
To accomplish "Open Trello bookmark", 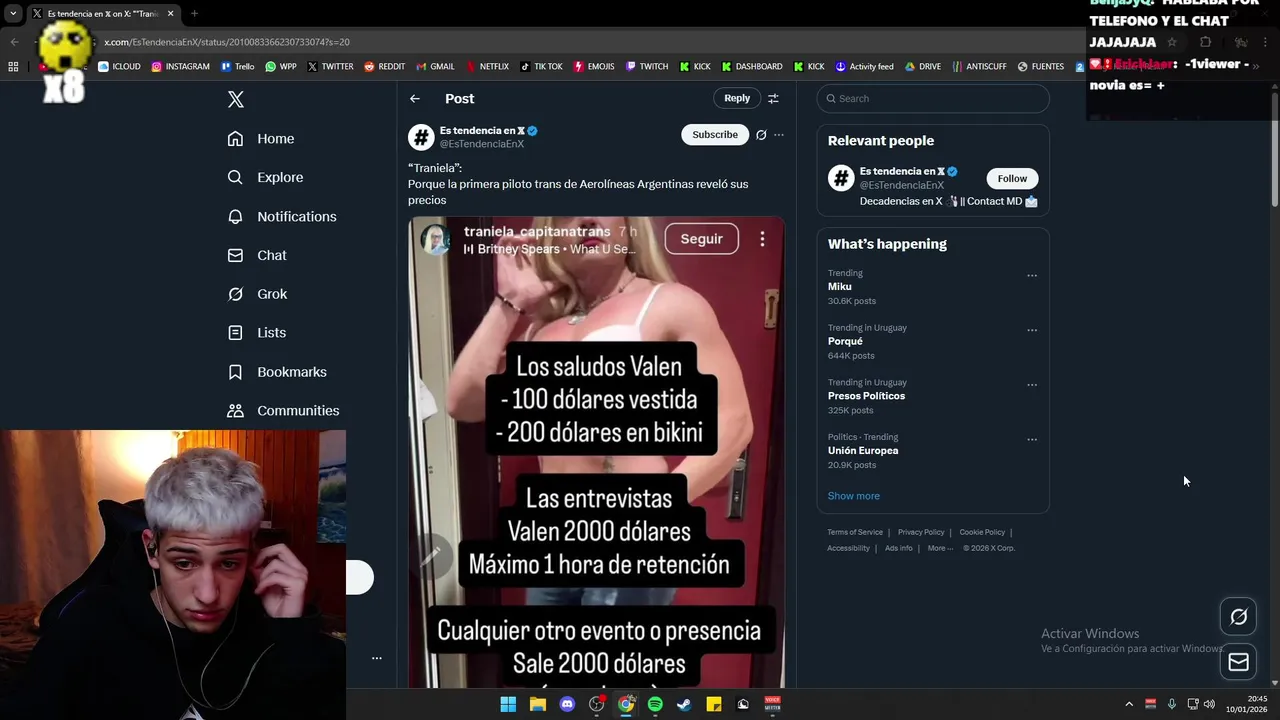I will click(238, 67).
